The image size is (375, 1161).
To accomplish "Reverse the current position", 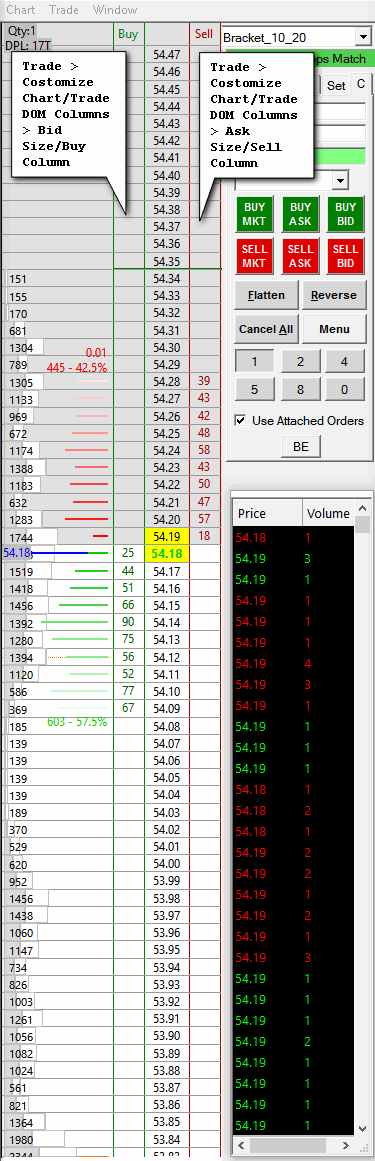I will coord(333,295).
